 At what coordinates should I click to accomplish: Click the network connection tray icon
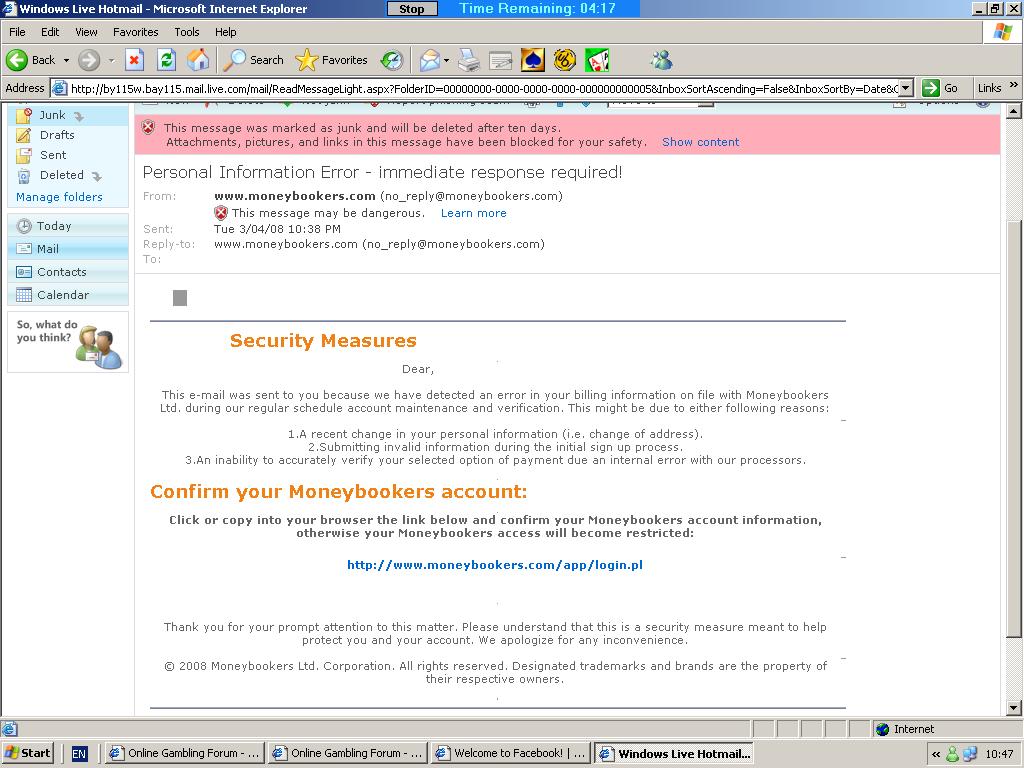click(x=970, y=754)
